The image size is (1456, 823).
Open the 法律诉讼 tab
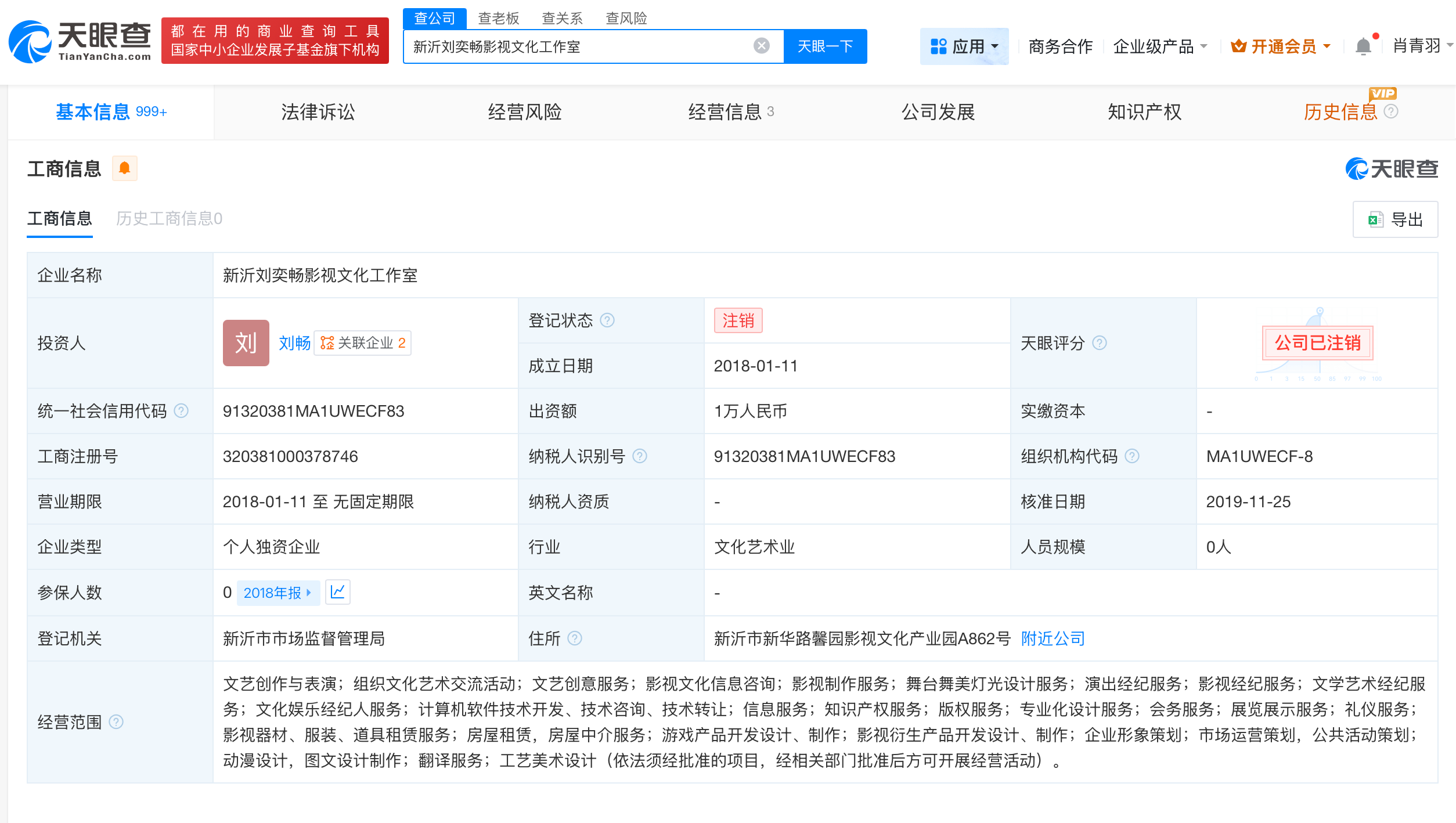[x=317, y=112]
